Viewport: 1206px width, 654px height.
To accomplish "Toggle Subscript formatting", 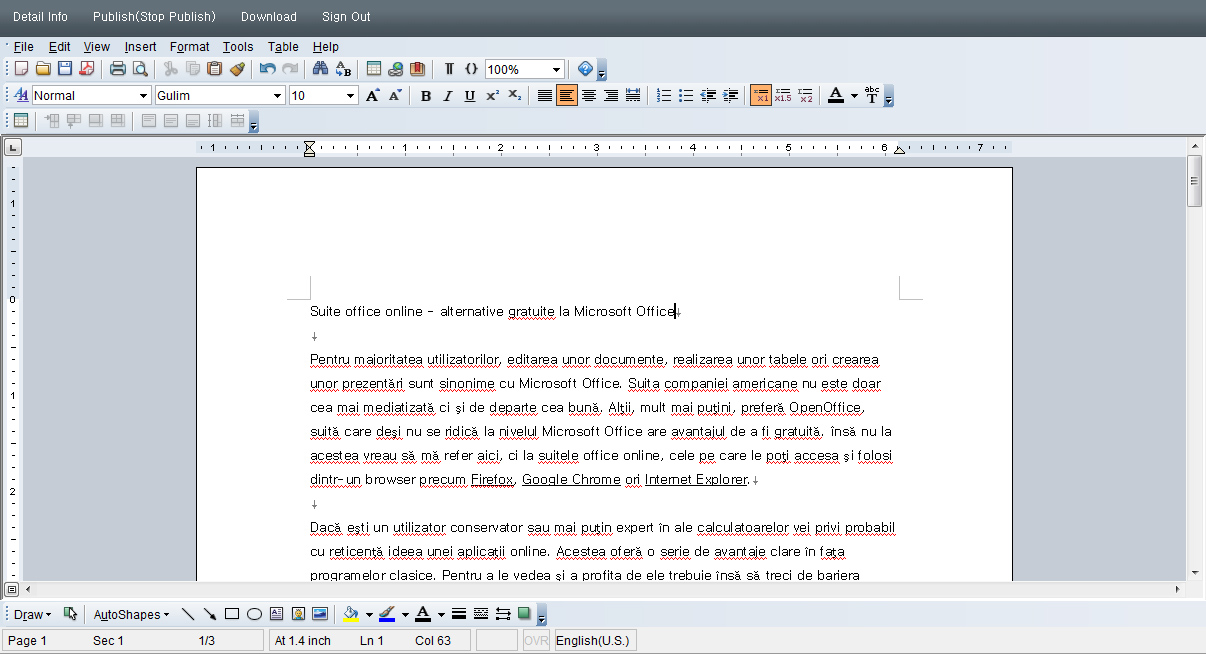I will [514, 96].
